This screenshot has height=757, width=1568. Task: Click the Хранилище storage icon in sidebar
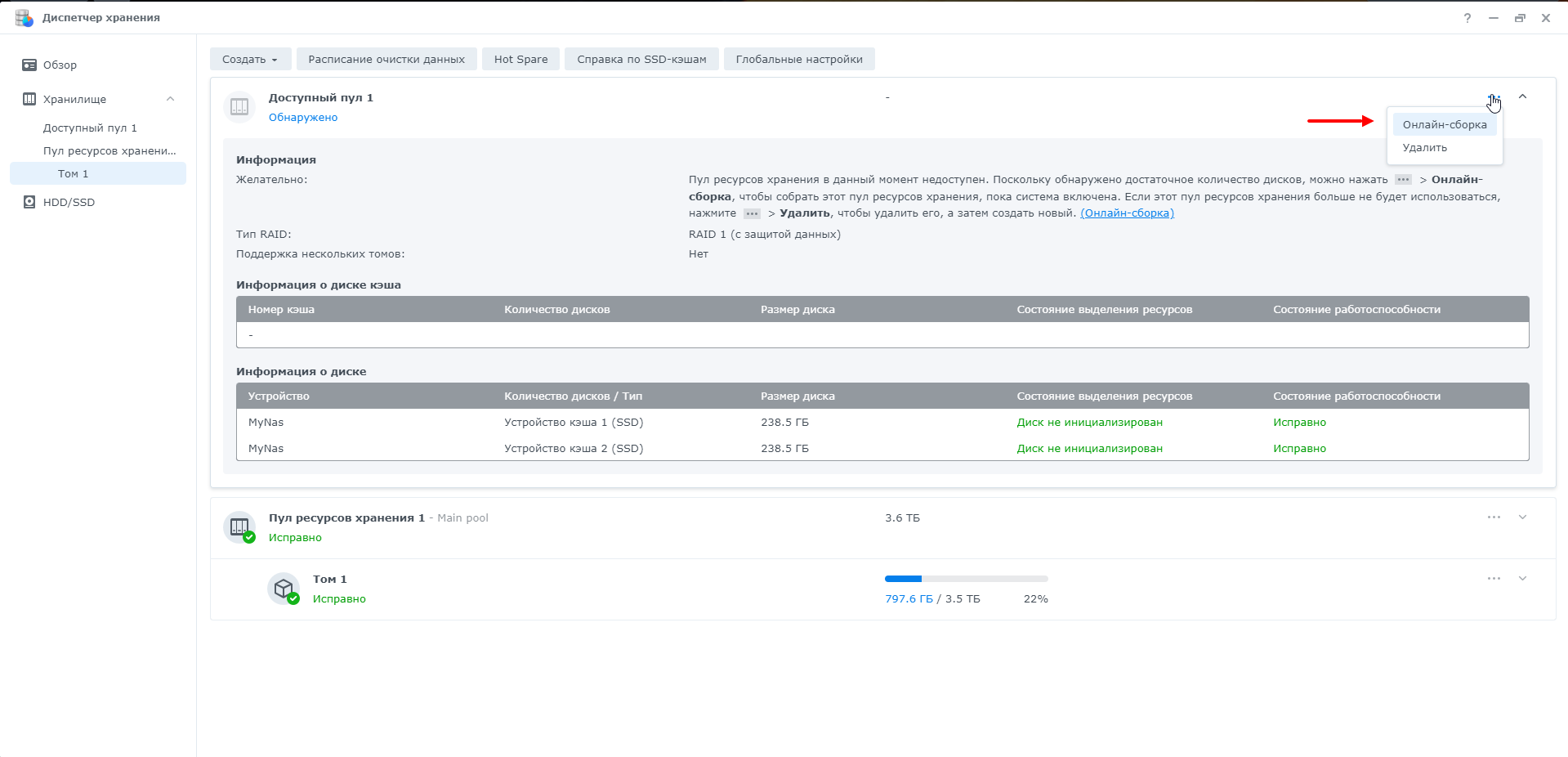click(x=29, y=99)
